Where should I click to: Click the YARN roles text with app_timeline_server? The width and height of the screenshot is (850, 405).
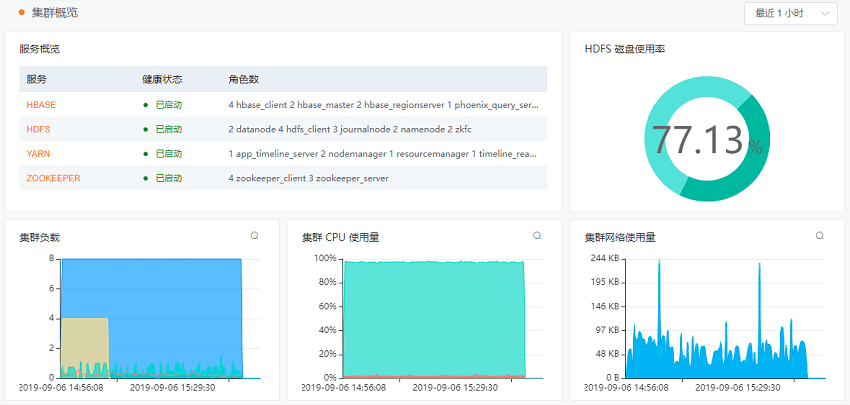[x=383, y=153]
